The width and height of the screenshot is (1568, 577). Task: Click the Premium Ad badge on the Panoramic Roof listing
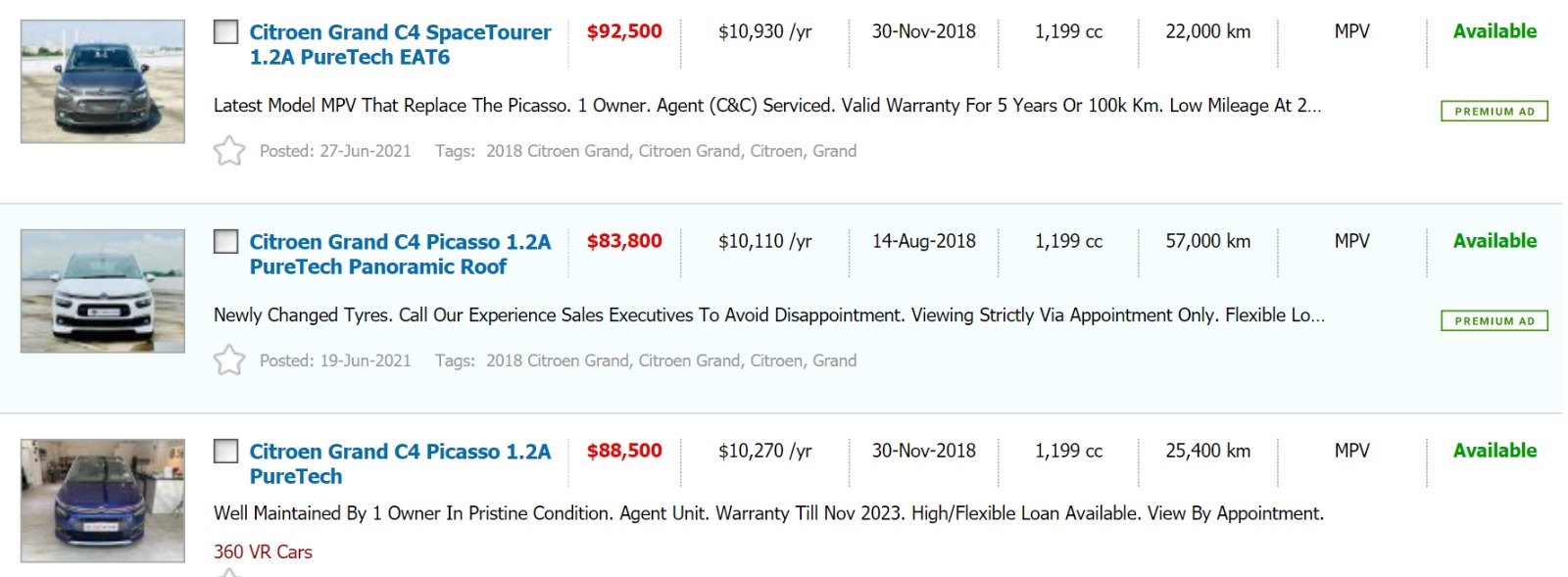(x=1494, y=321)
